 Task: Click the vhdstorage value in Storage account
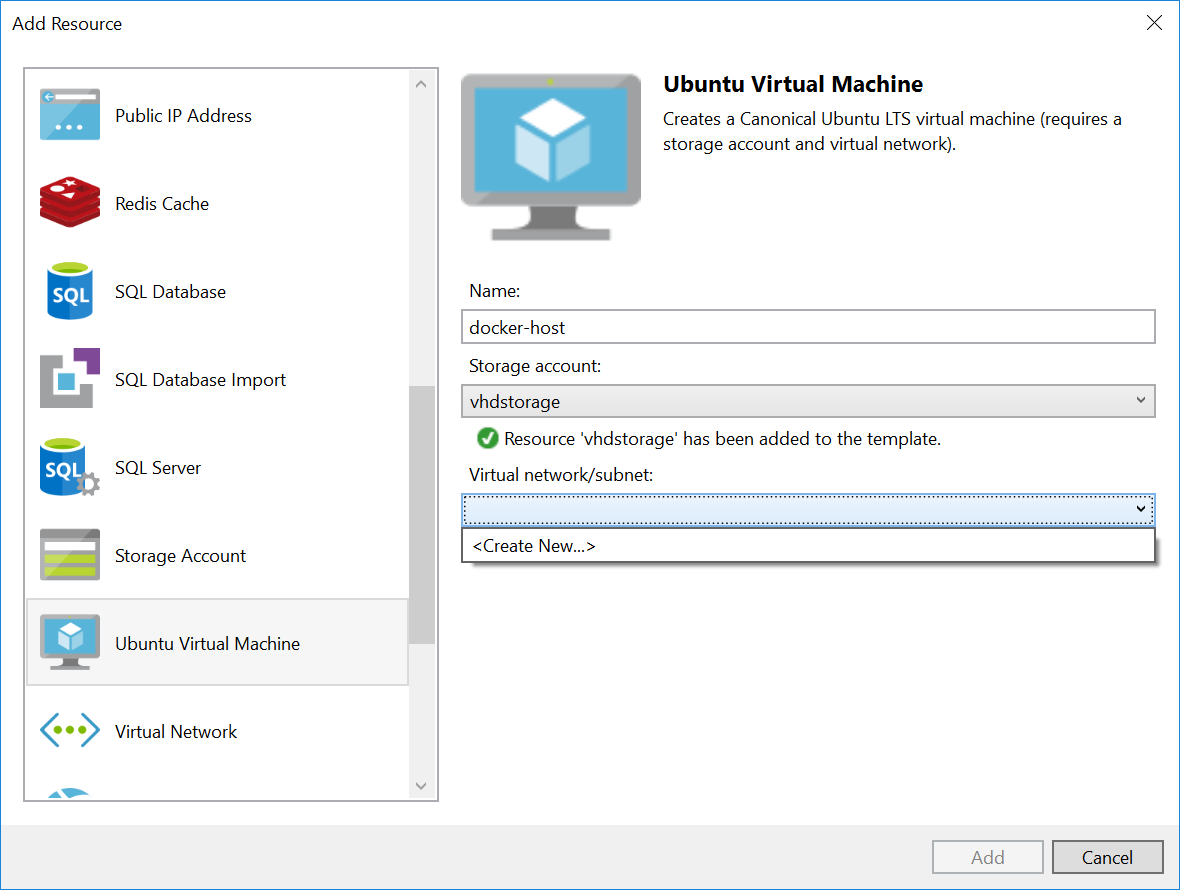515,402
